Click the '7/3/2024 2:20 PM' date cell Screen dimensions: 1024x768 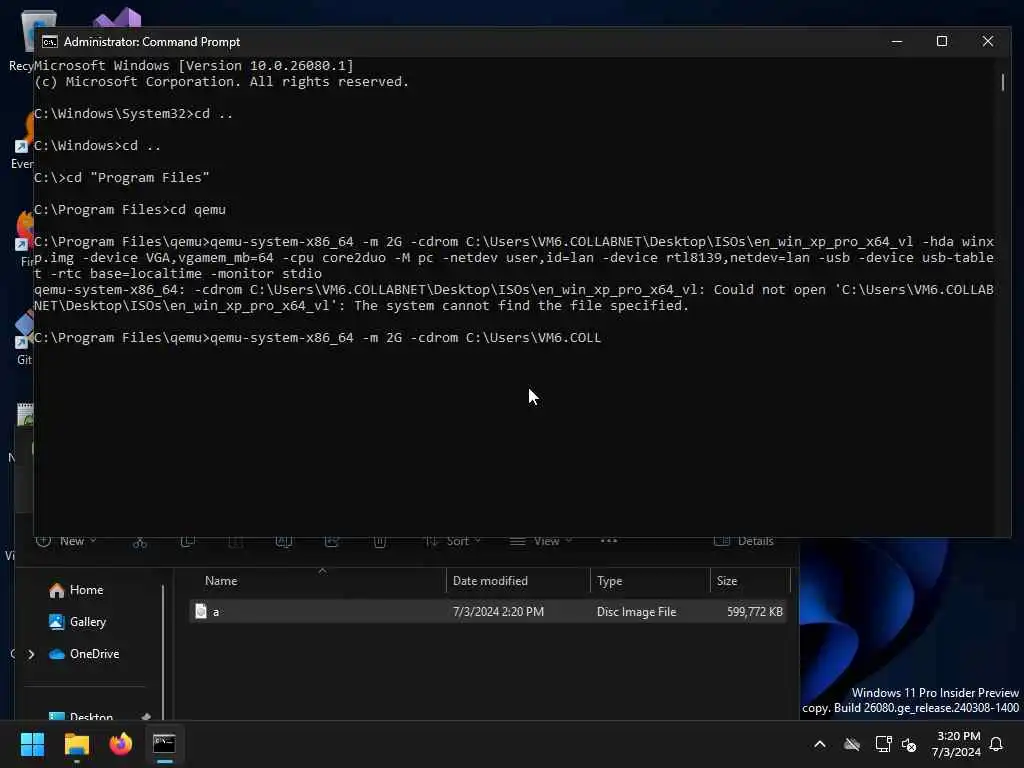coord(498,612)
